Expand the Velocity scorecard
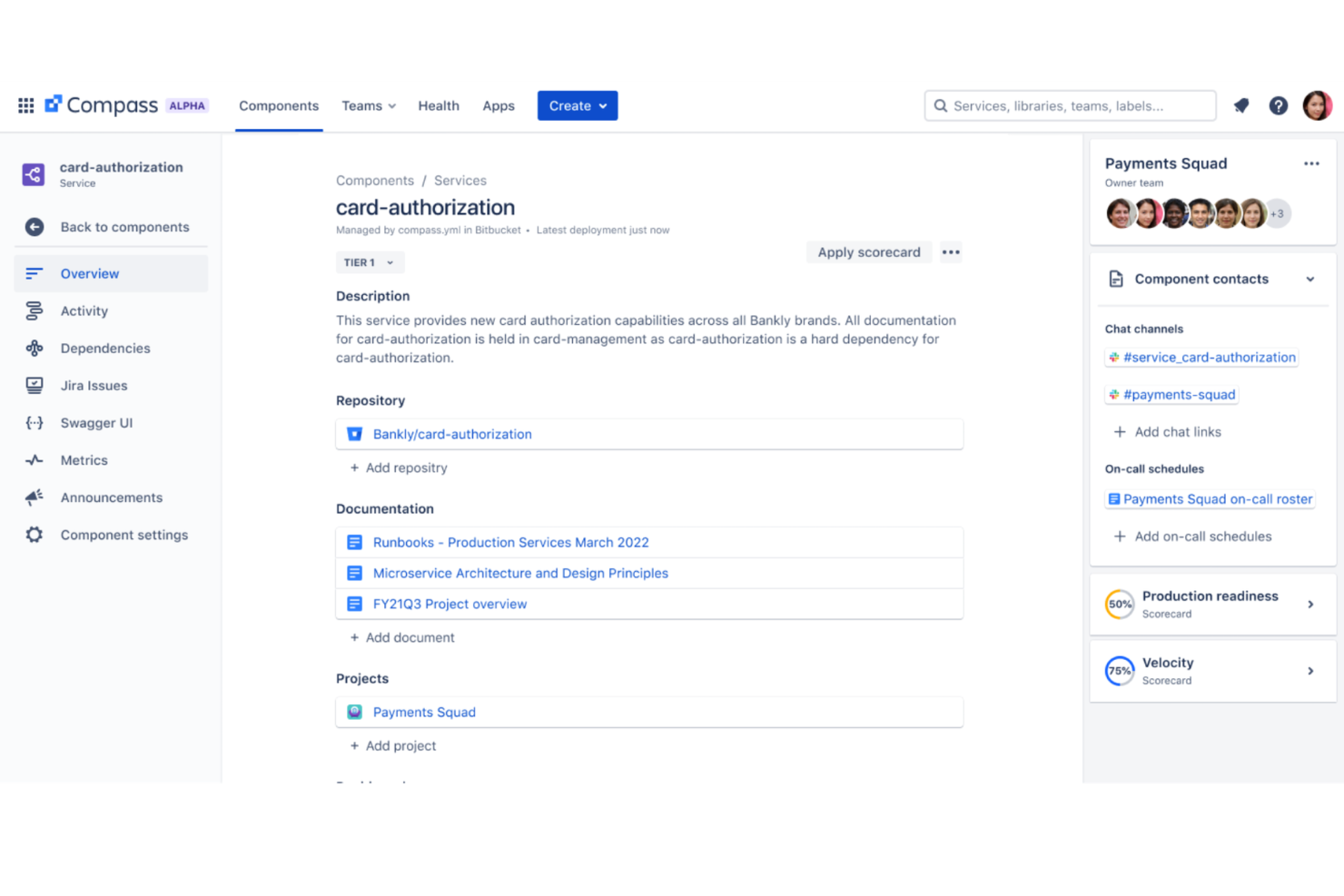 tap(1309, 671)
